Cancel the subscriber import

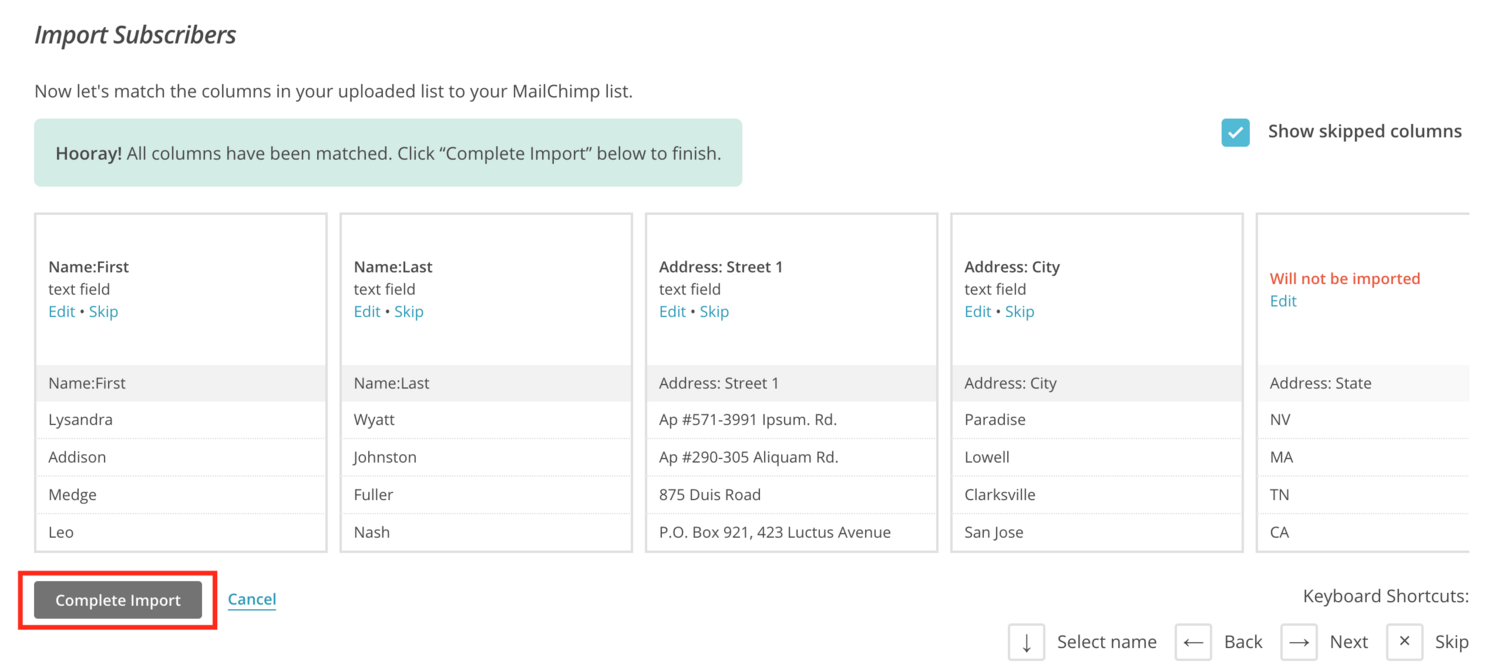point(252,600)
